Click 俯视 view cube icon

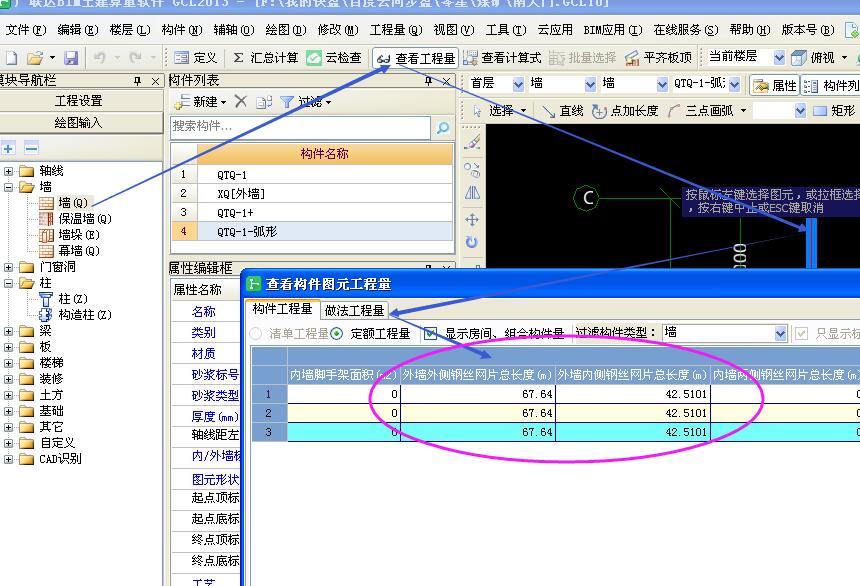coord(799,58)
